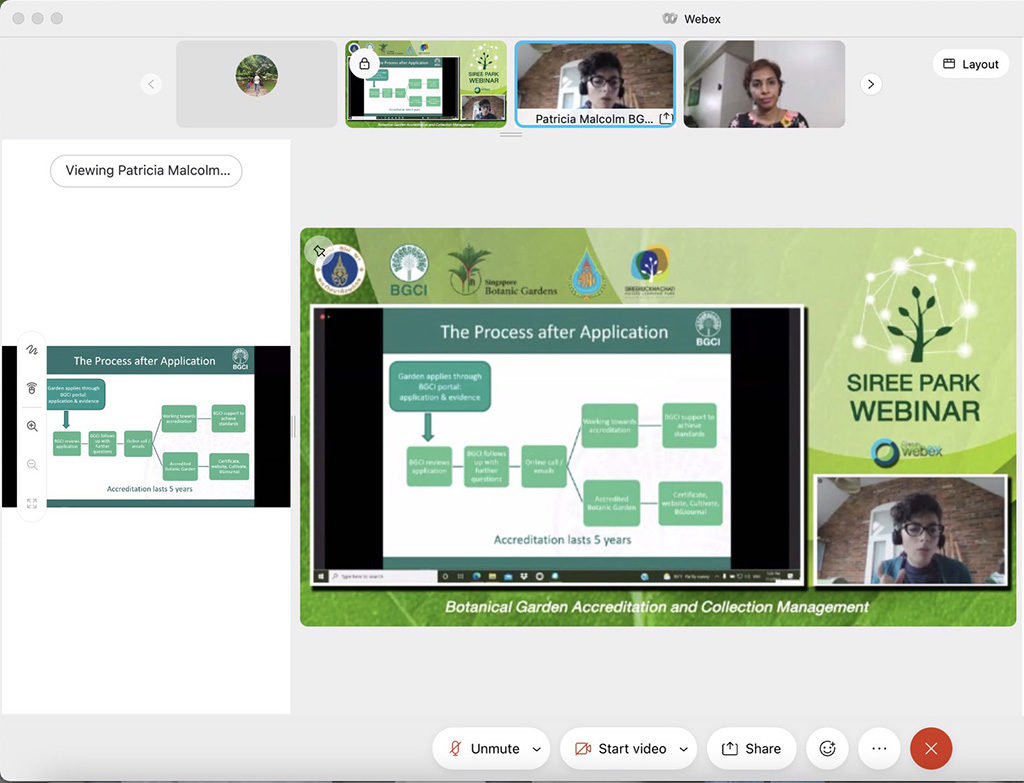This screenshot has height=783, width=1024.
Task: Click the Viewing Patricia Malcolm button
Action: 146,170
